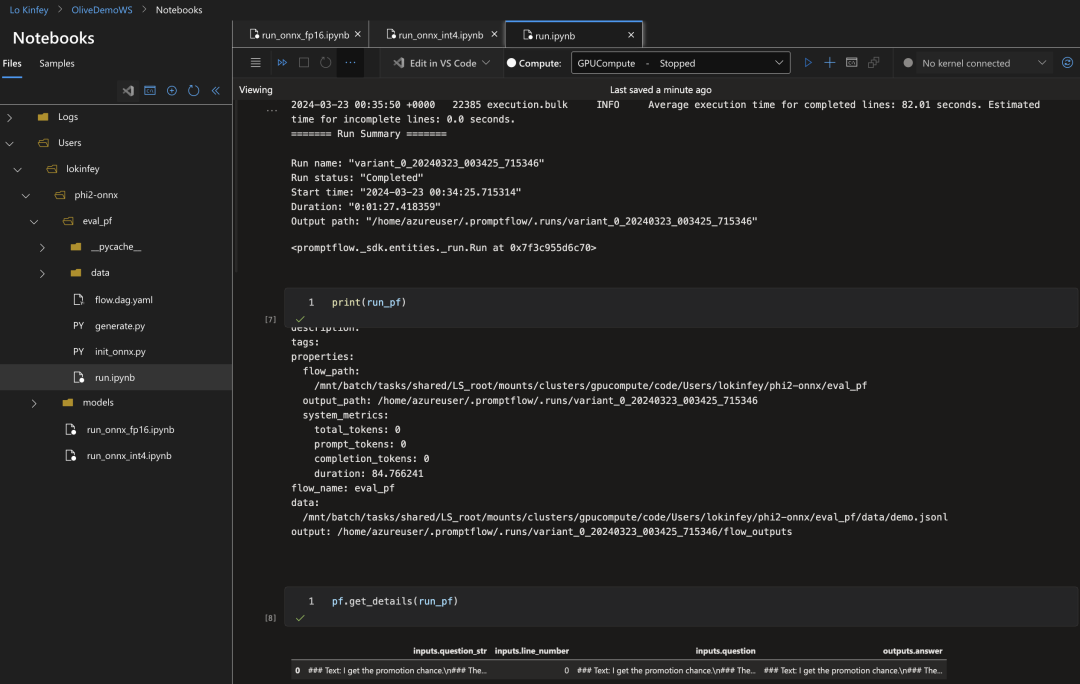Screen dimensions: 1080x684
Task: Switch to the Samples tab
Action: tap(56, 63)
